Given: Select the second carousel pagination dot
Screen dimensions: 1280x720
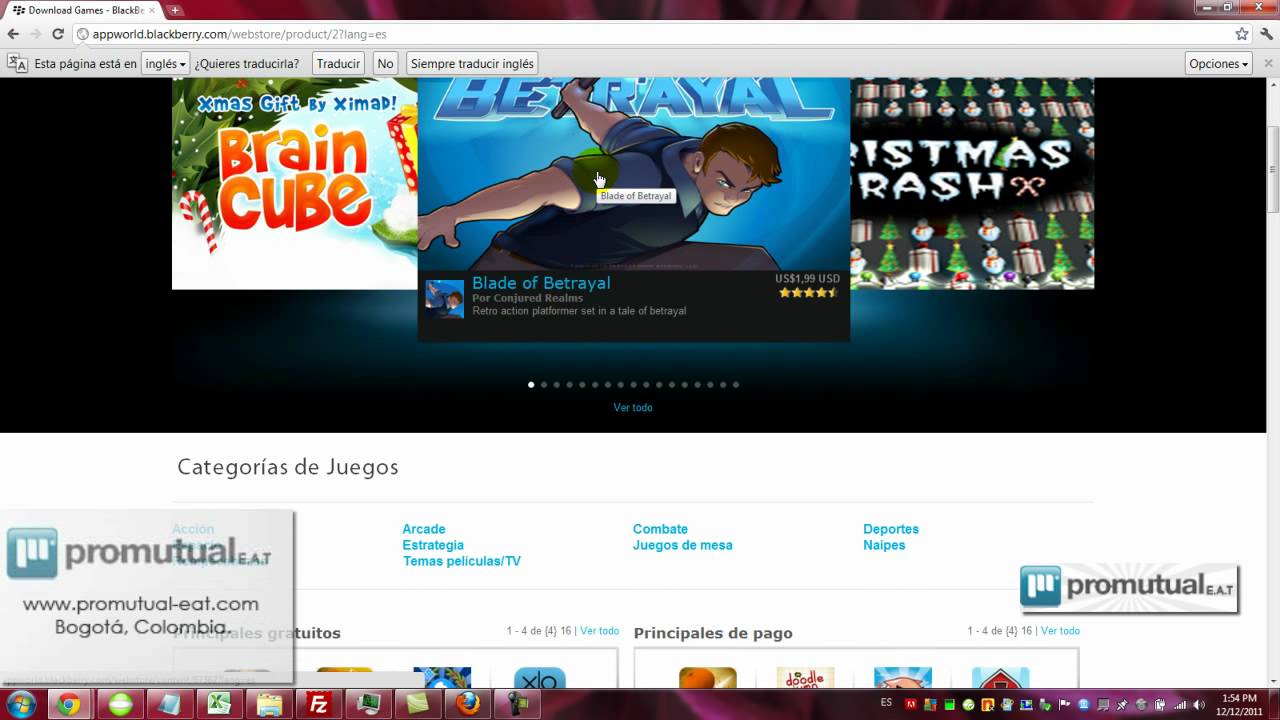Looking at the screenshot, I should 544,384.
